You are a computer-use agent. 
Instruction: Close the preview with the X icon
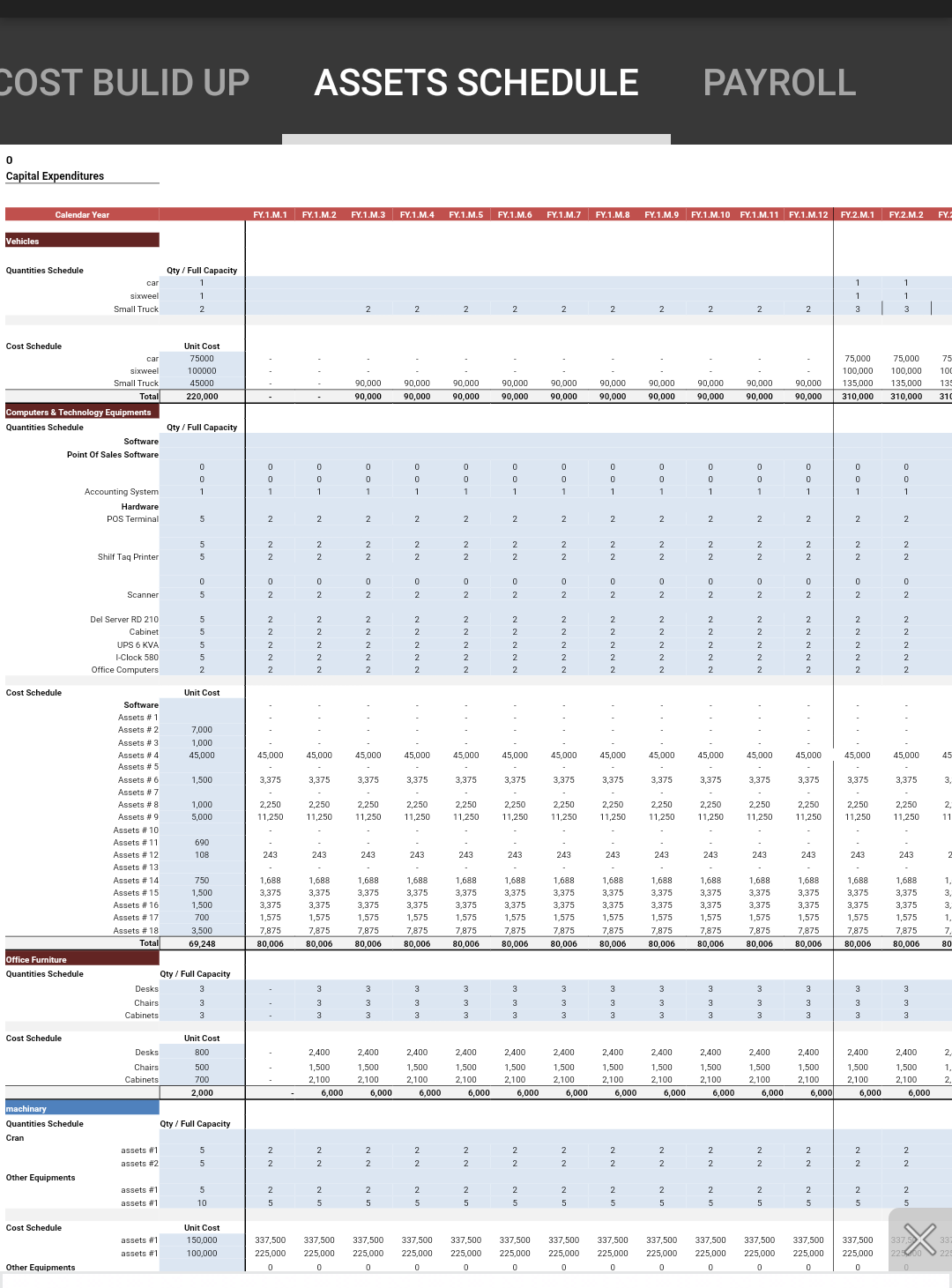(x=919, y=1240)
